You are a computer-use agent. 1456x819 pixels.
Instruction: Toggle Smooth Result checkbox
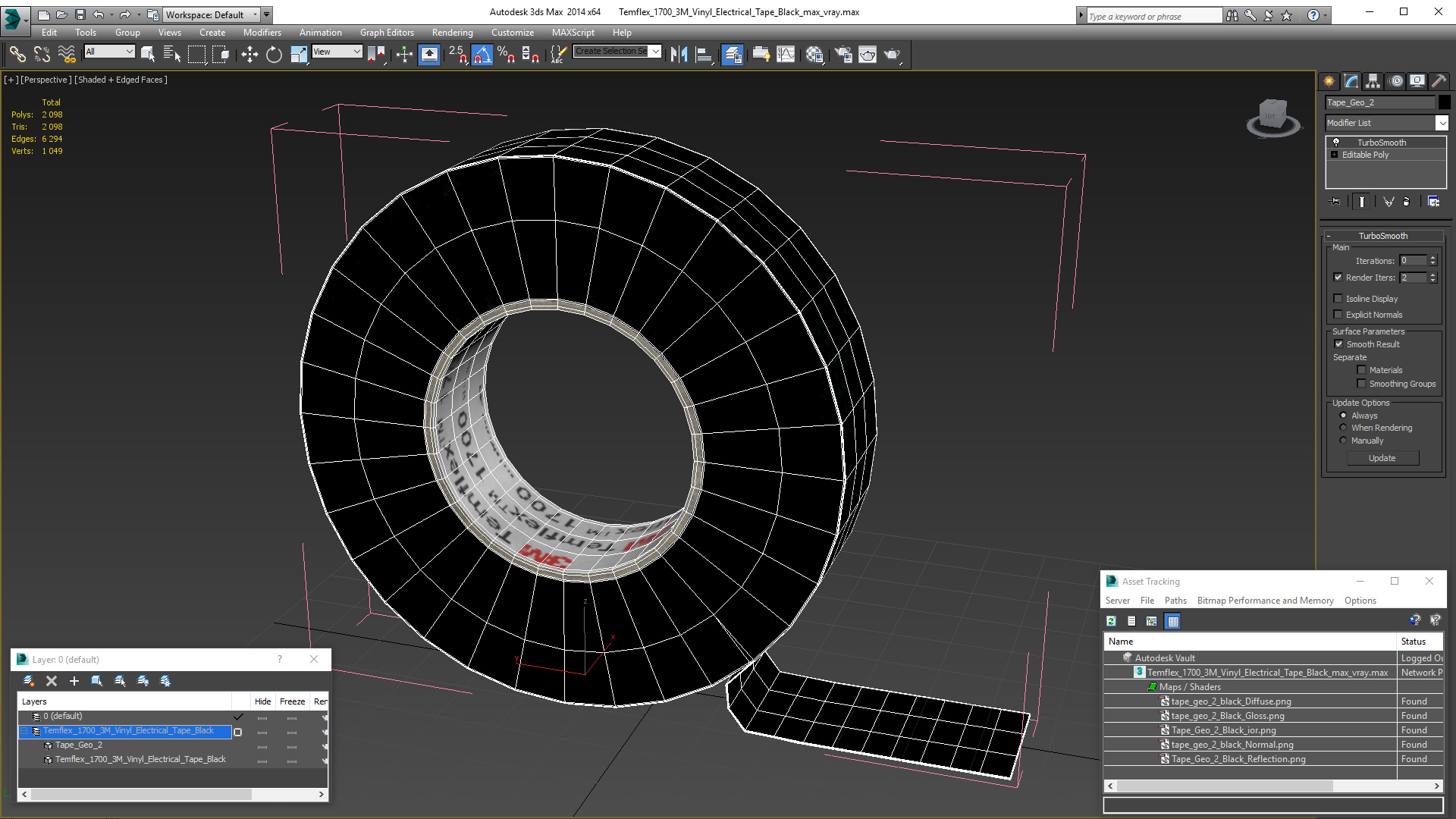pos(1338,344)
